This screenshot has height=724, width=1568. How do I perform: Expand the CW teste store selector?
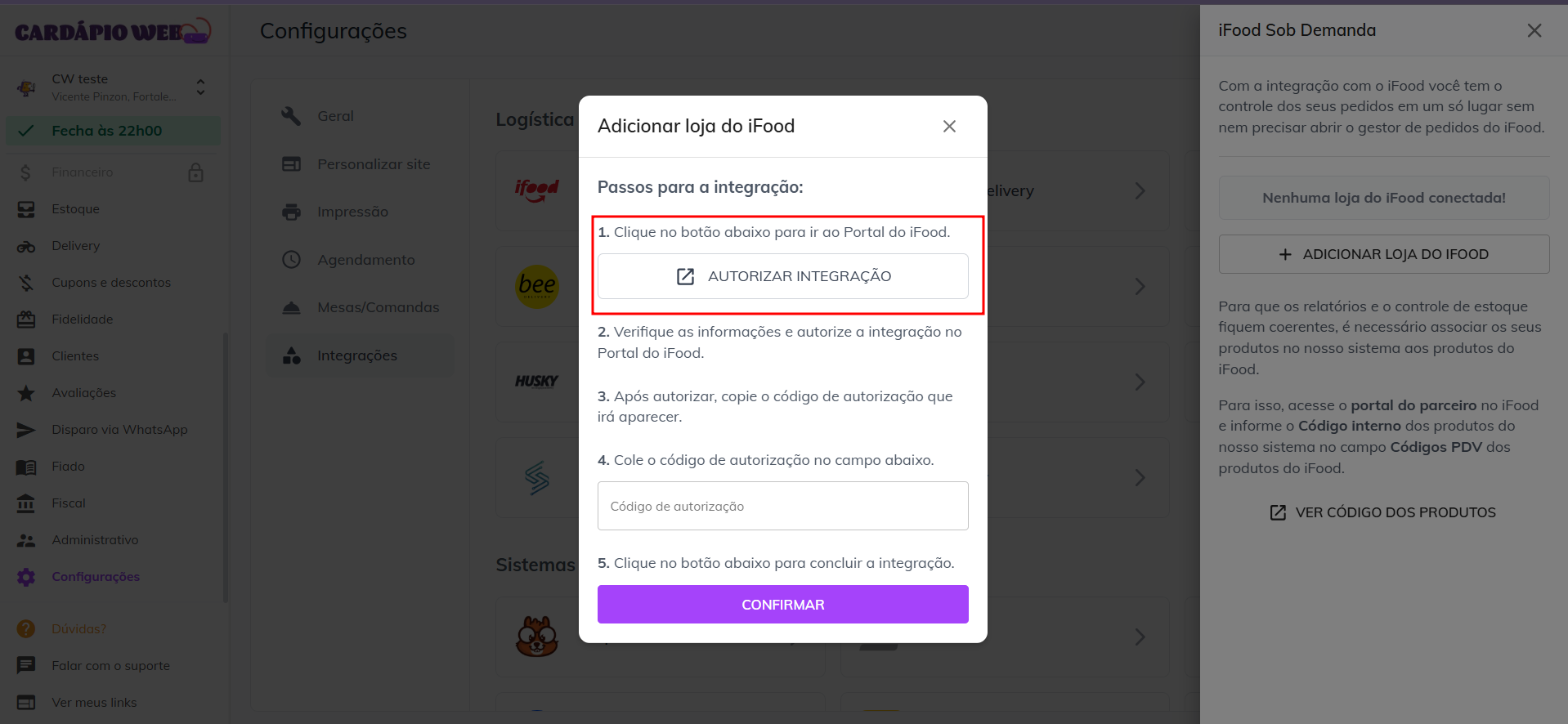pos(200,87)
